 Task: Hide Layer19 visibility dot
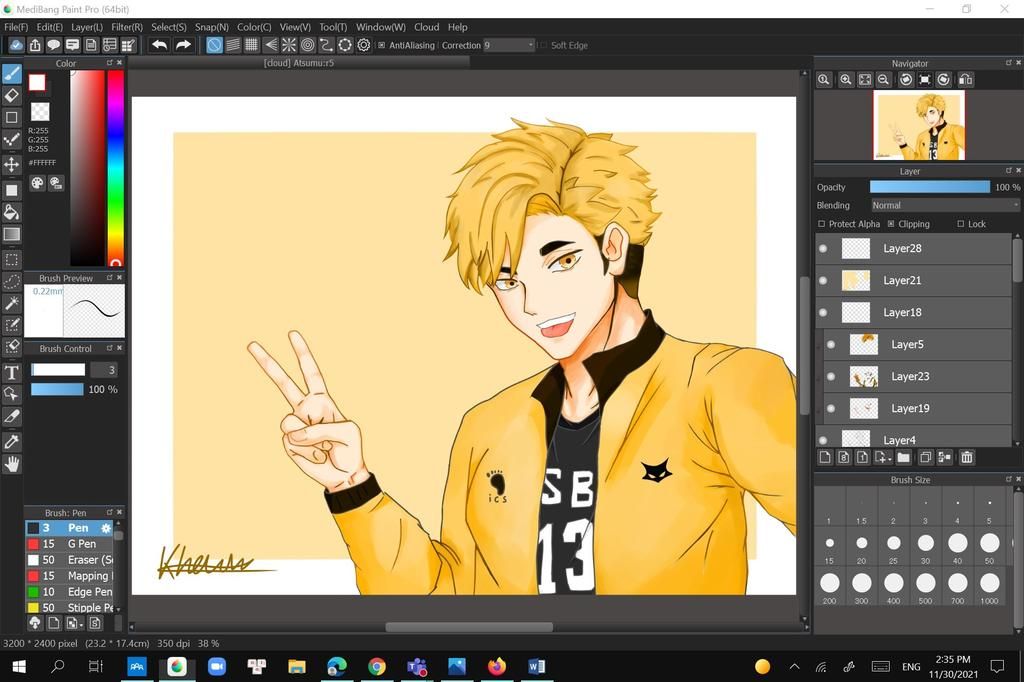[x=831, y=408]
